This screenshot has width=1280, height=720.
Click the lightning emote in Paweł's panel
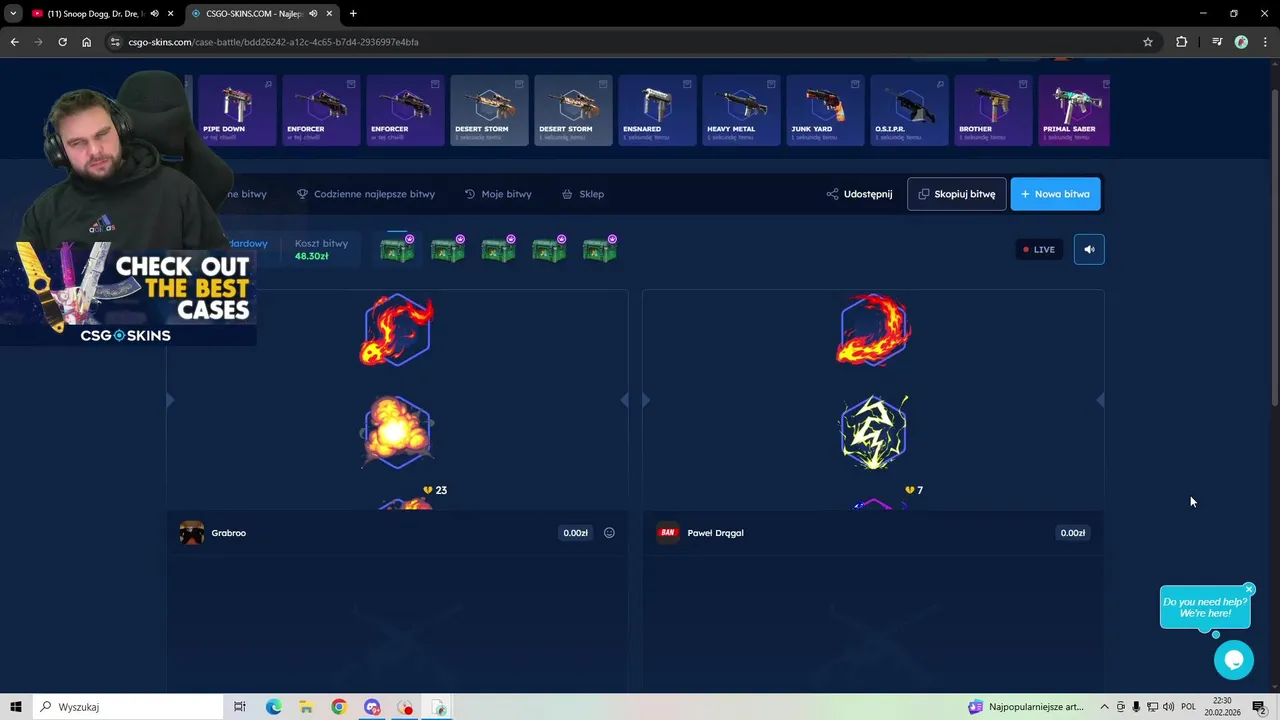click(873, 432)
